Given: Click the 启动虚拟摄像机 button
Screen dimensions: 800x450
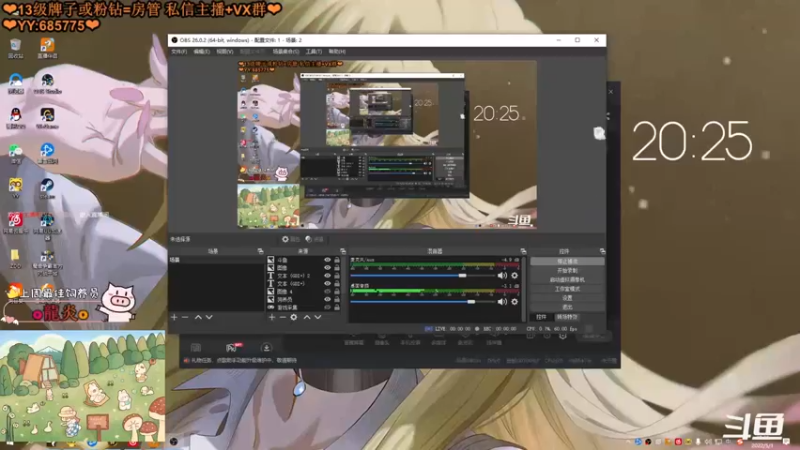Looking at the screenshot, I should tap(567, 280).
